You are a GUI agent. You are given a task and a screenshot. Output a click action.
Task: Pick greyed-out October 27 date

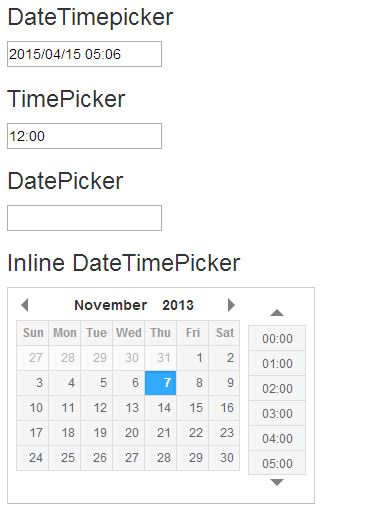click(33, 358)
